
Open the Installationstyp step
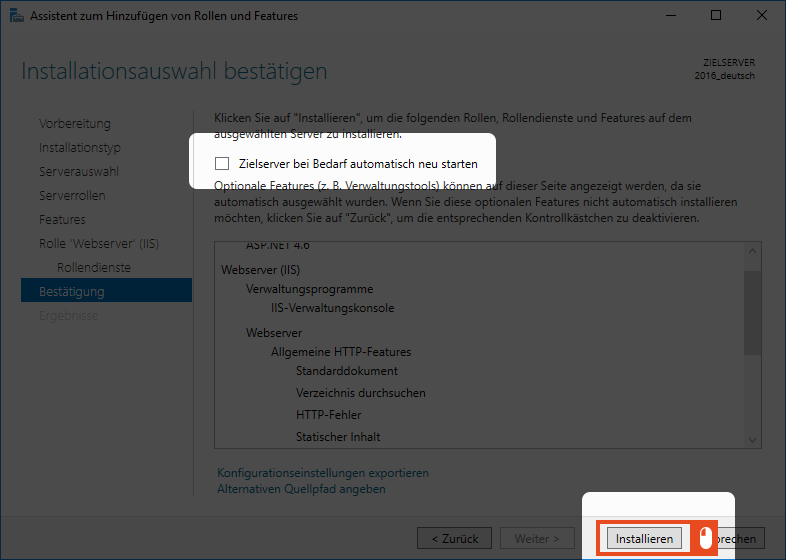click(x=80, y=148)
